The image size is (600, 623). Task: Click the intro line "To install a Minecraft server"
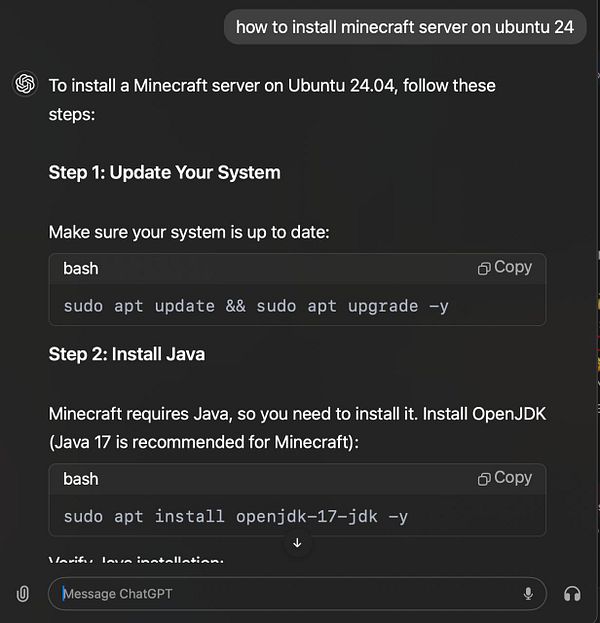click(x=272, y=85)
